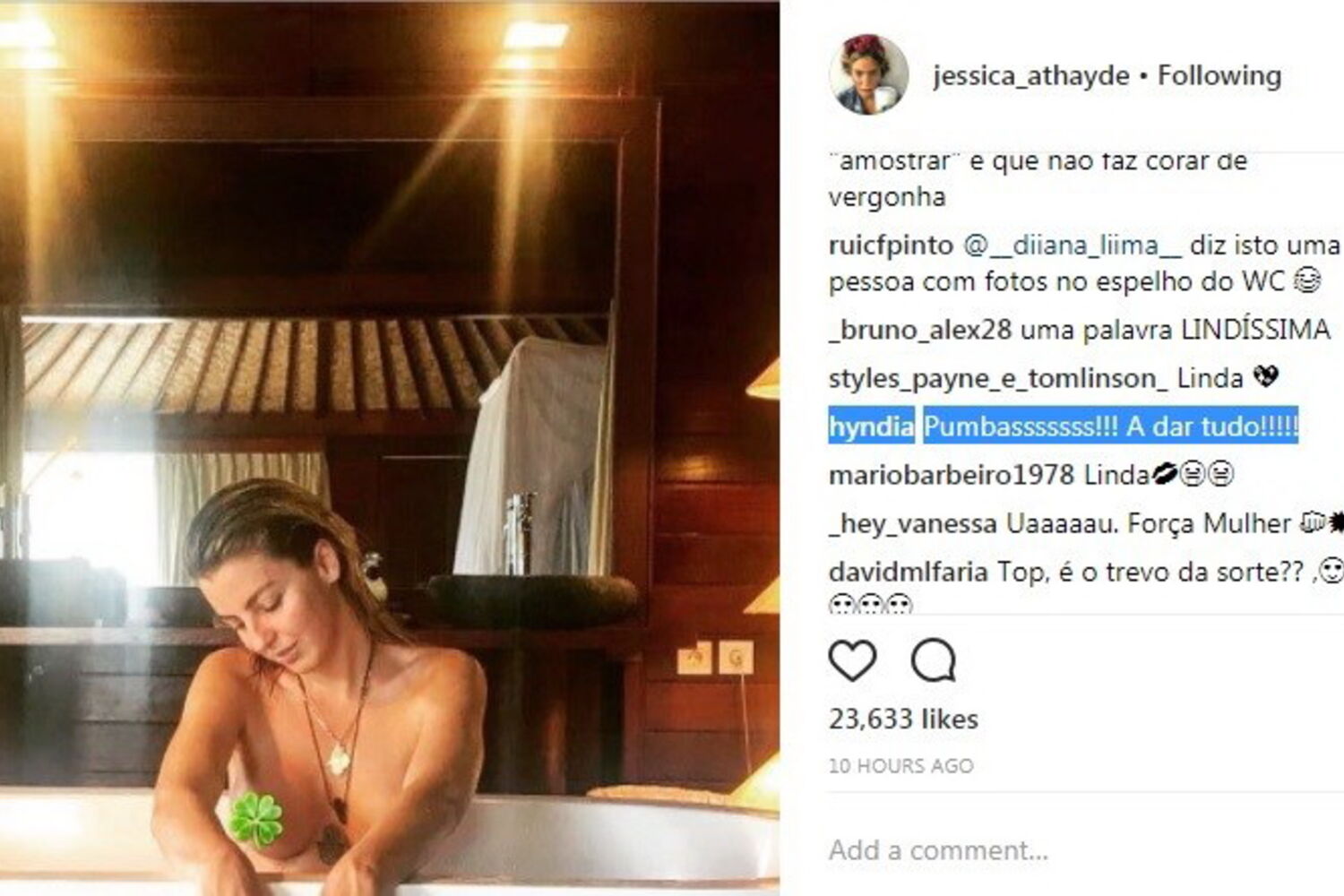Open comments with the speech bubble icon
Image resolution: width=1344 pixels, height=896 pixels.
[x=934, y=661]
